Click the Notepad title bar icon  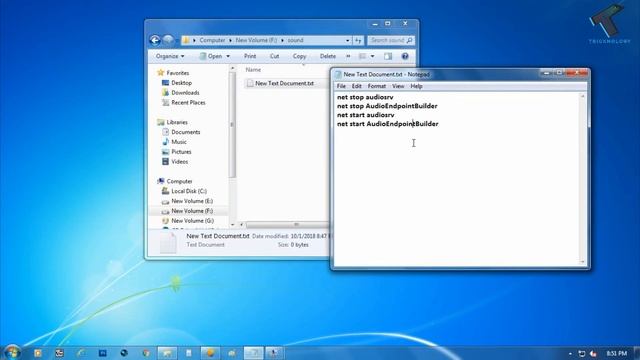338,74
